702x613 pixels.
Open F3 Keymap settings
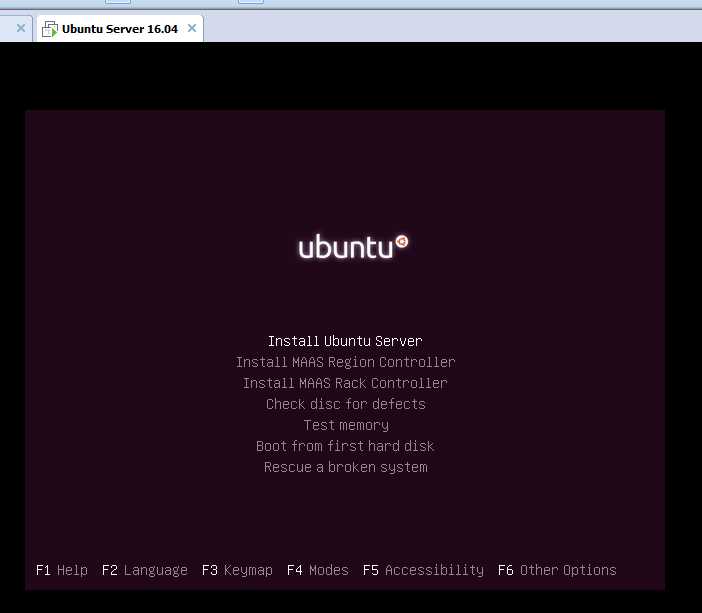pyautogui.click(x=237, y=570)
